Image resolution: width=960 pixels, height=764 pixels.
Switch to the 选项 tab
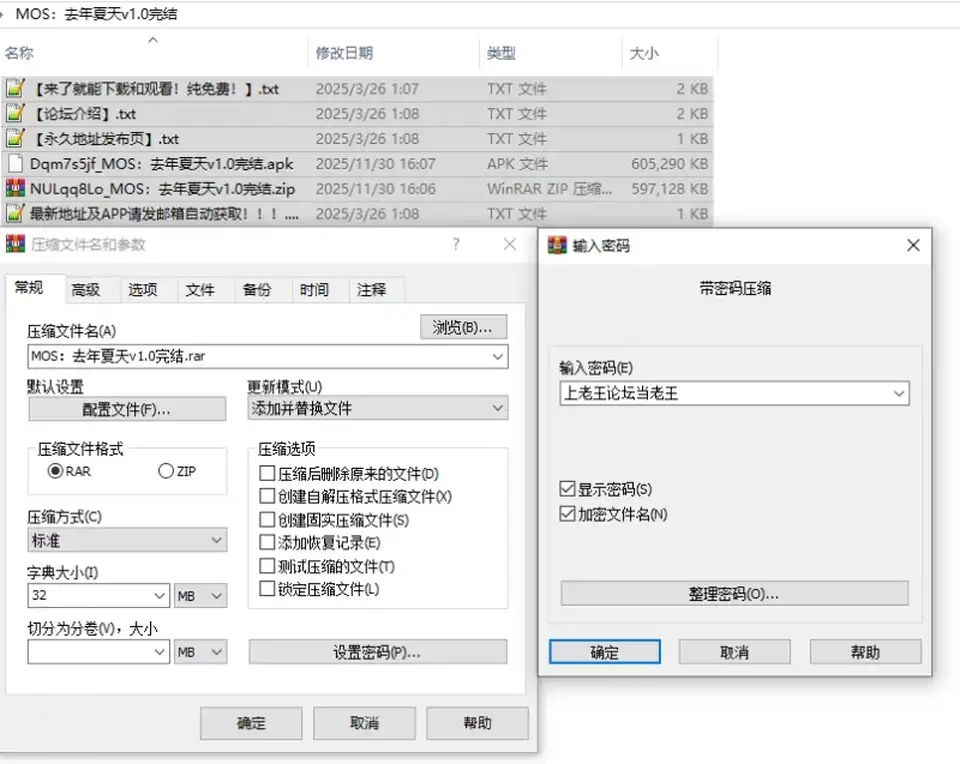pos(143,290)
